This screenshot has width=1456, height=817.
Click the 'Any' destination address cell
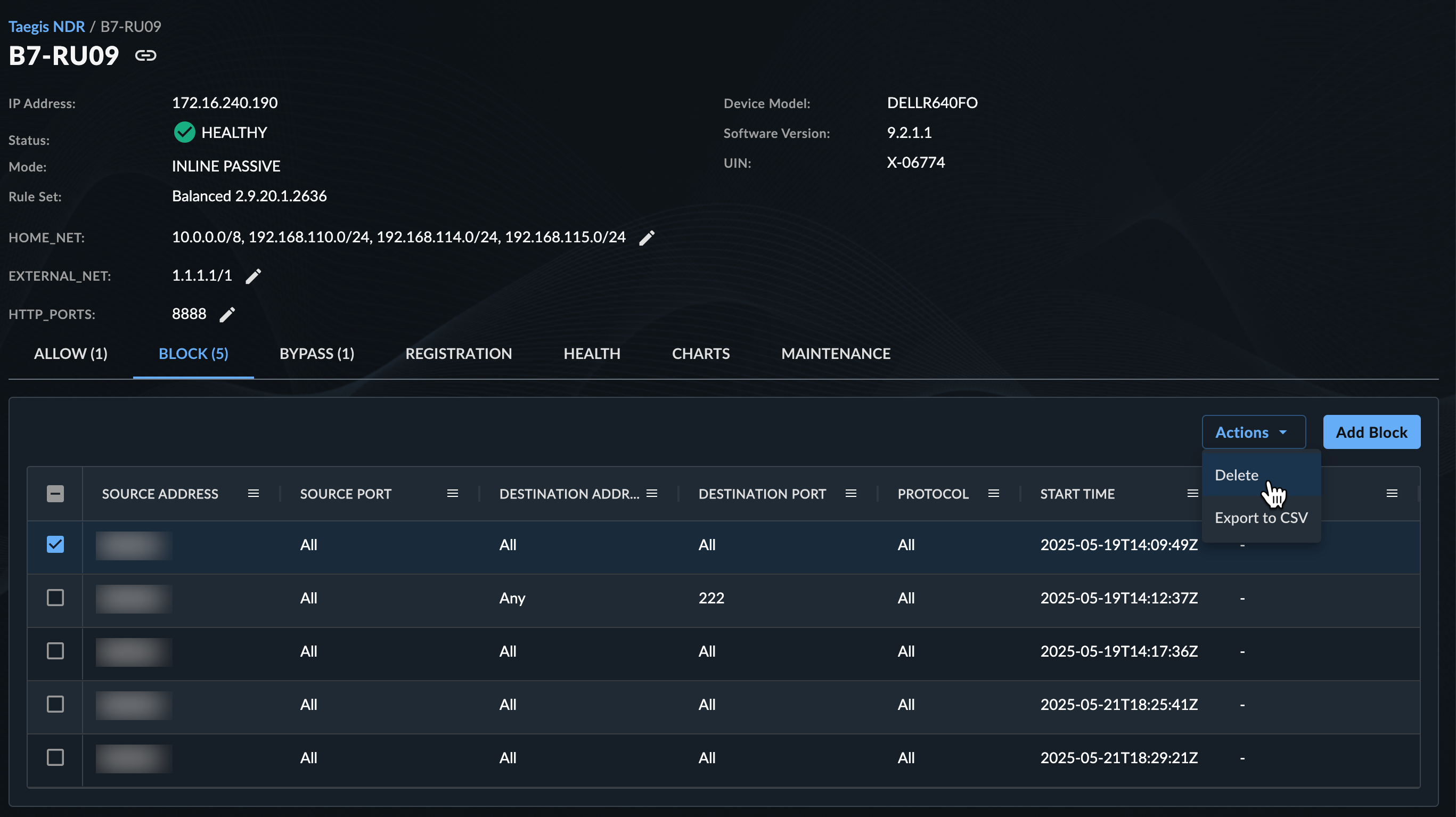pyautogui.click(x=512, y=598)
